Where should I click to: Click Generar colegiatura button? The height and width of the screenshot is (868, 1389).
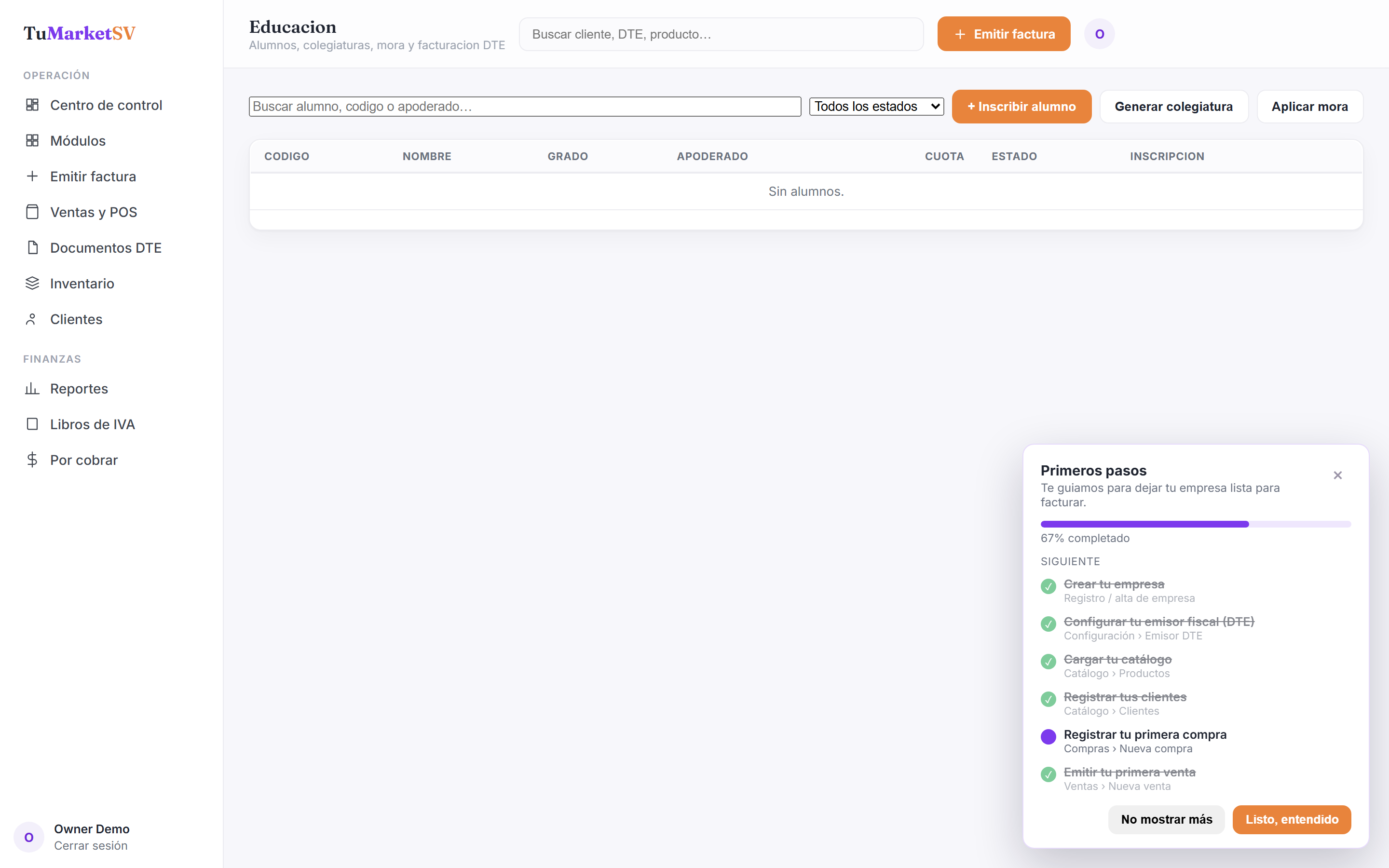click(1173, 106)
